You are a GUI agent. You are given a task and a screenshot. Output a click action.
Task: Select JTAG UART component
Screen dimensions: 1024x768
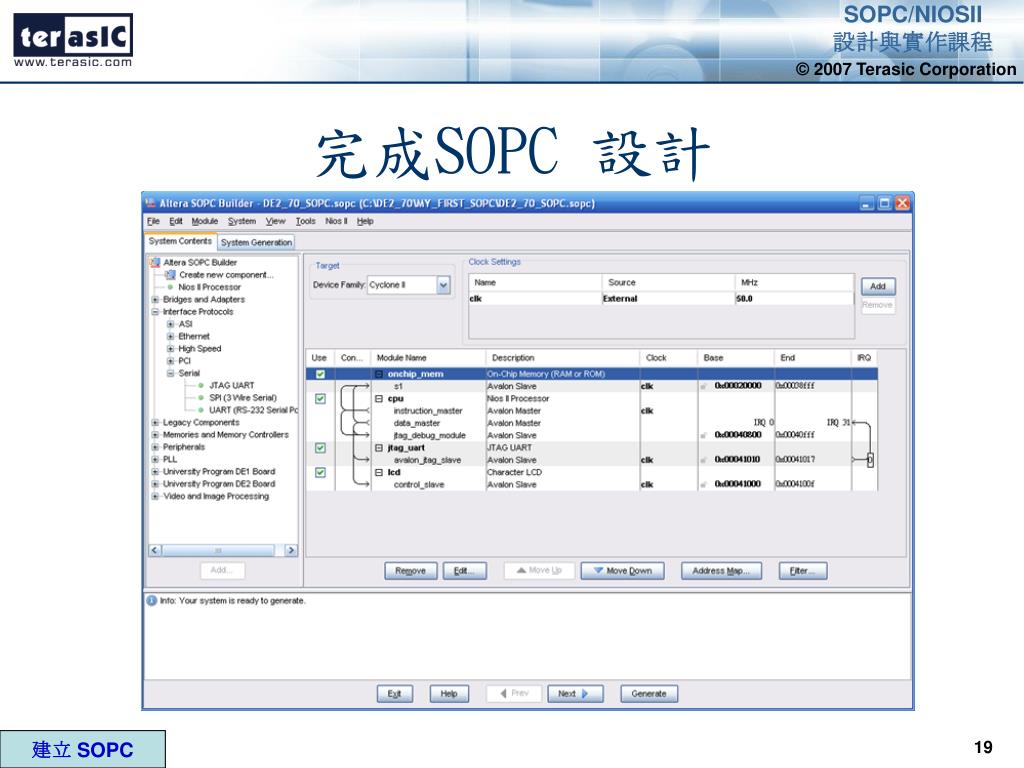click(232, 385)
